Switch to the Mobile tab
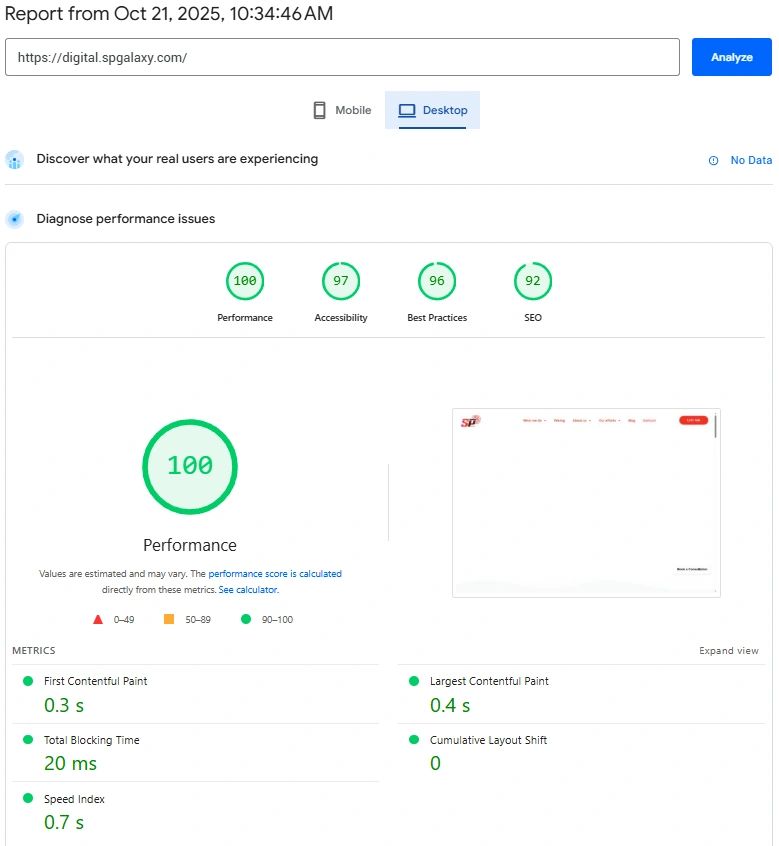This screenshot has height=846, width=779. (x=342, y=110)
